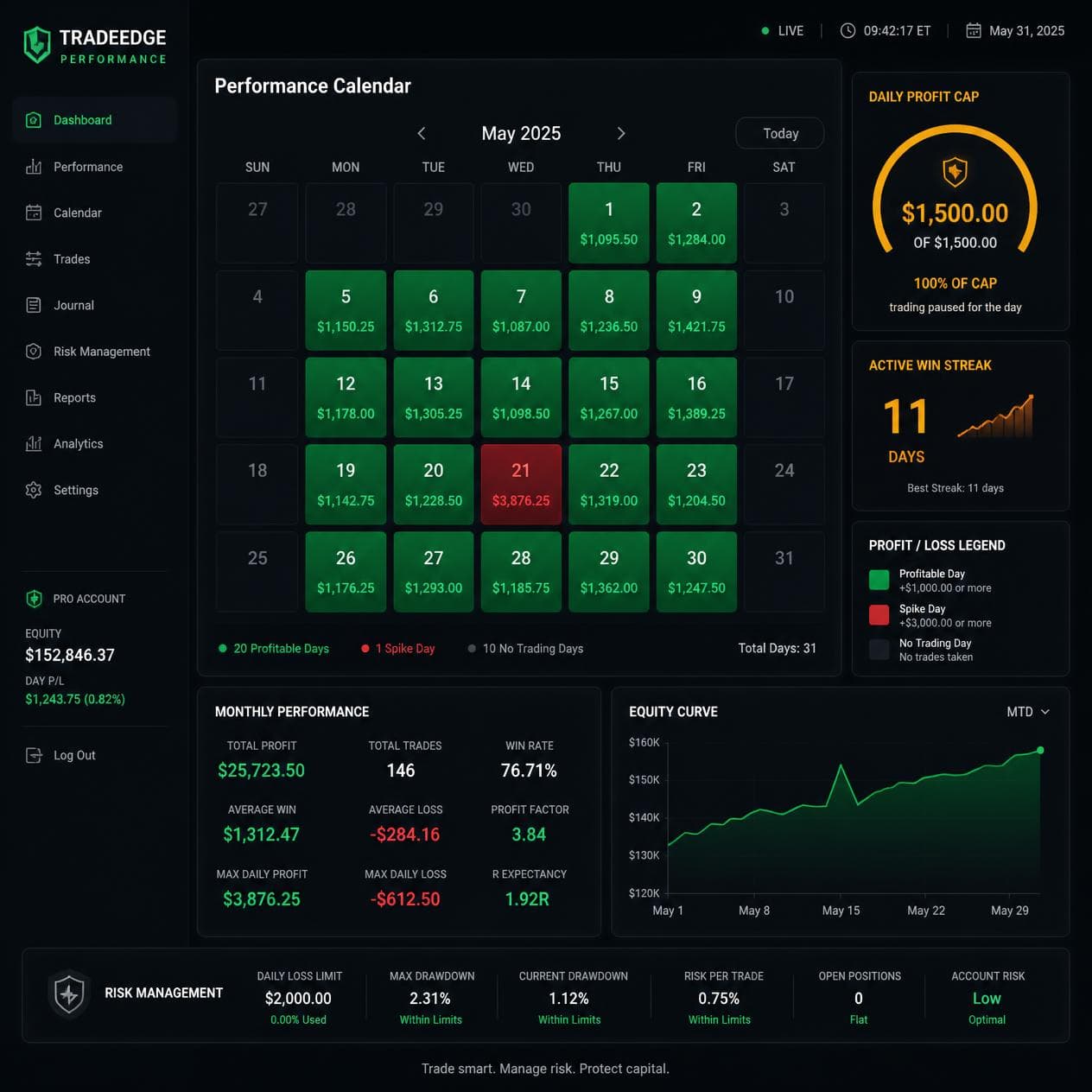Go to previous month with left chevron
Screen dimensions: 1092x1092
tap(422, 133)
